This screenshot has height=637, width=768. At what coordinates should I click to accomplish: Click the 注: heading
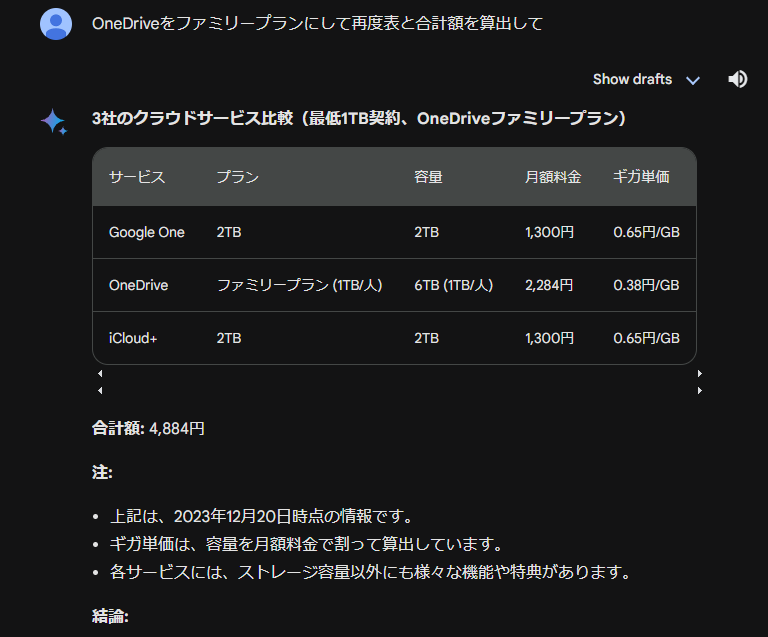pyautogui.click(x=102, y=472)
